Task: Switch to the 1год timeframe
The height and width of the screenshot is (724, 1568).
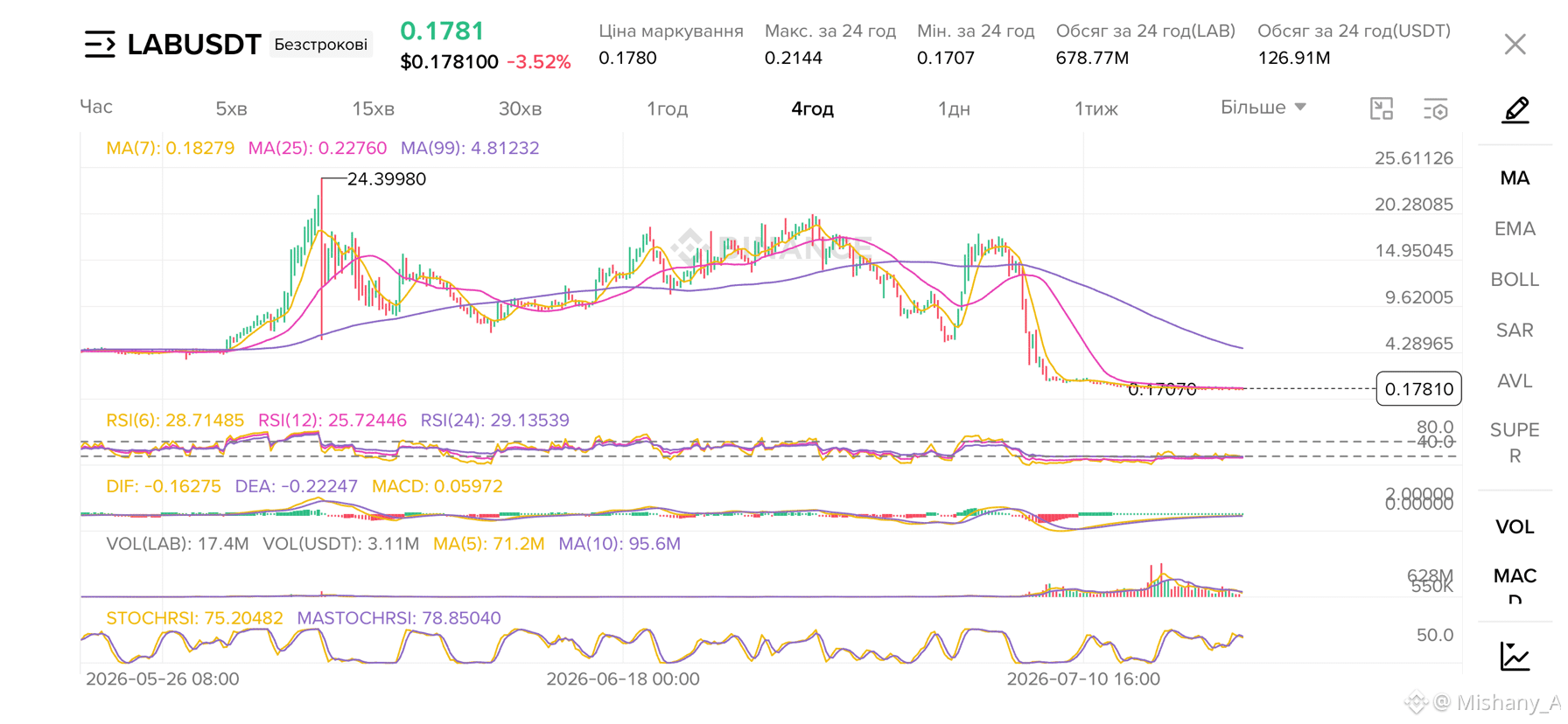Action: point(667,108)
